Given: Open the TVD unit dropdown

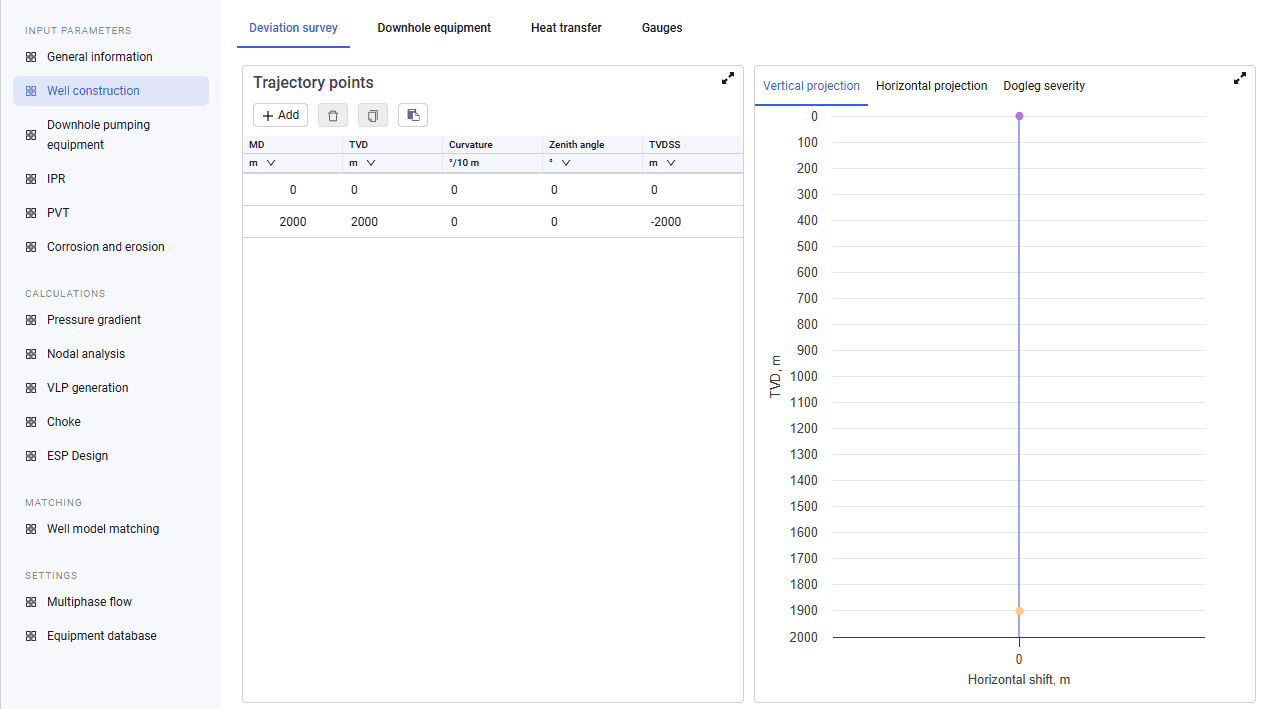Looking at the screenshot, I should pos(363,163).
